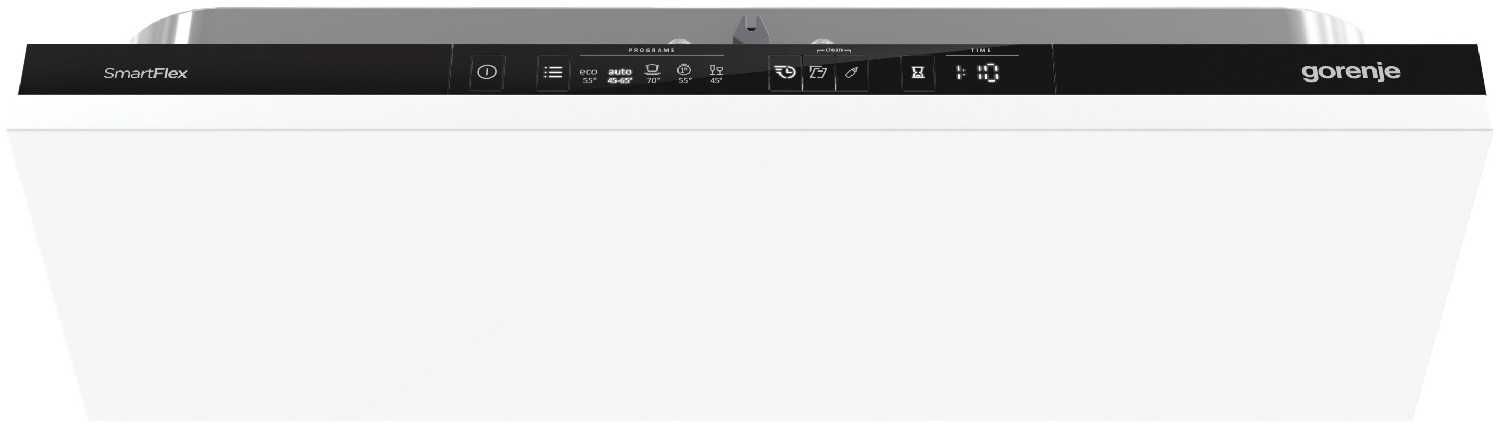Screen dimensions: 1500x427
Task: Click the options group label above toggles
Action: point(835,50)
